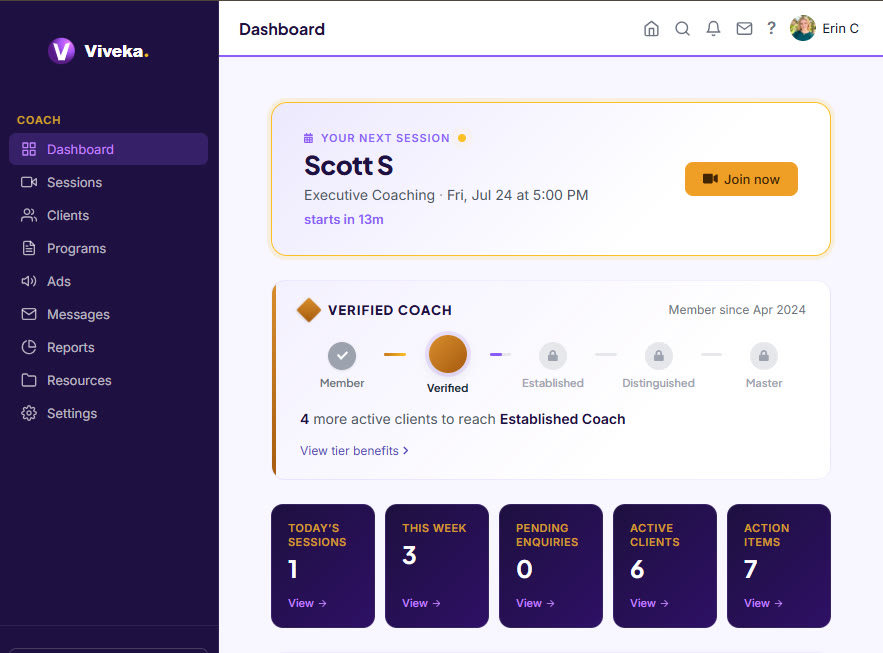This screenshot has height=653, width=883.
Task: Click the Scott S session name
Action: point(349,166)
